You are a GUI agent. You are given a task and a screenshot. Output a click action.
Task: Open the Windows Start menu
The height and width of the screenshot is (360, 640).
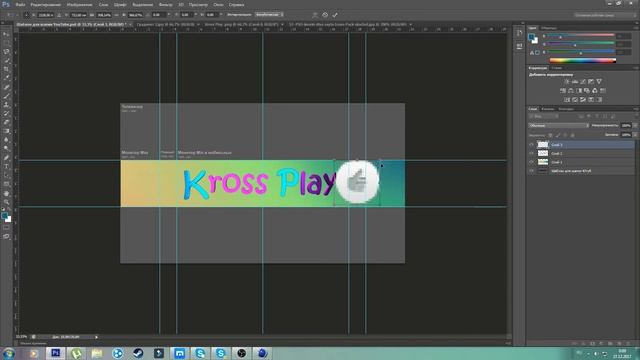(9, 353)
